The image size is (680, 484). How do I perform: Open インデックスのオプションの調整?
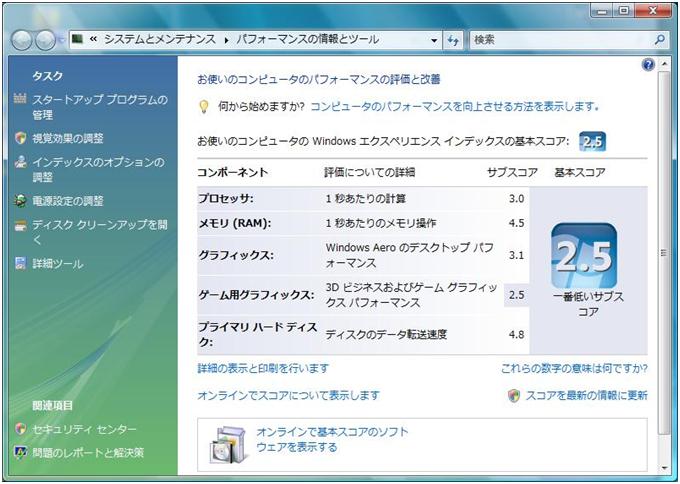99,170
